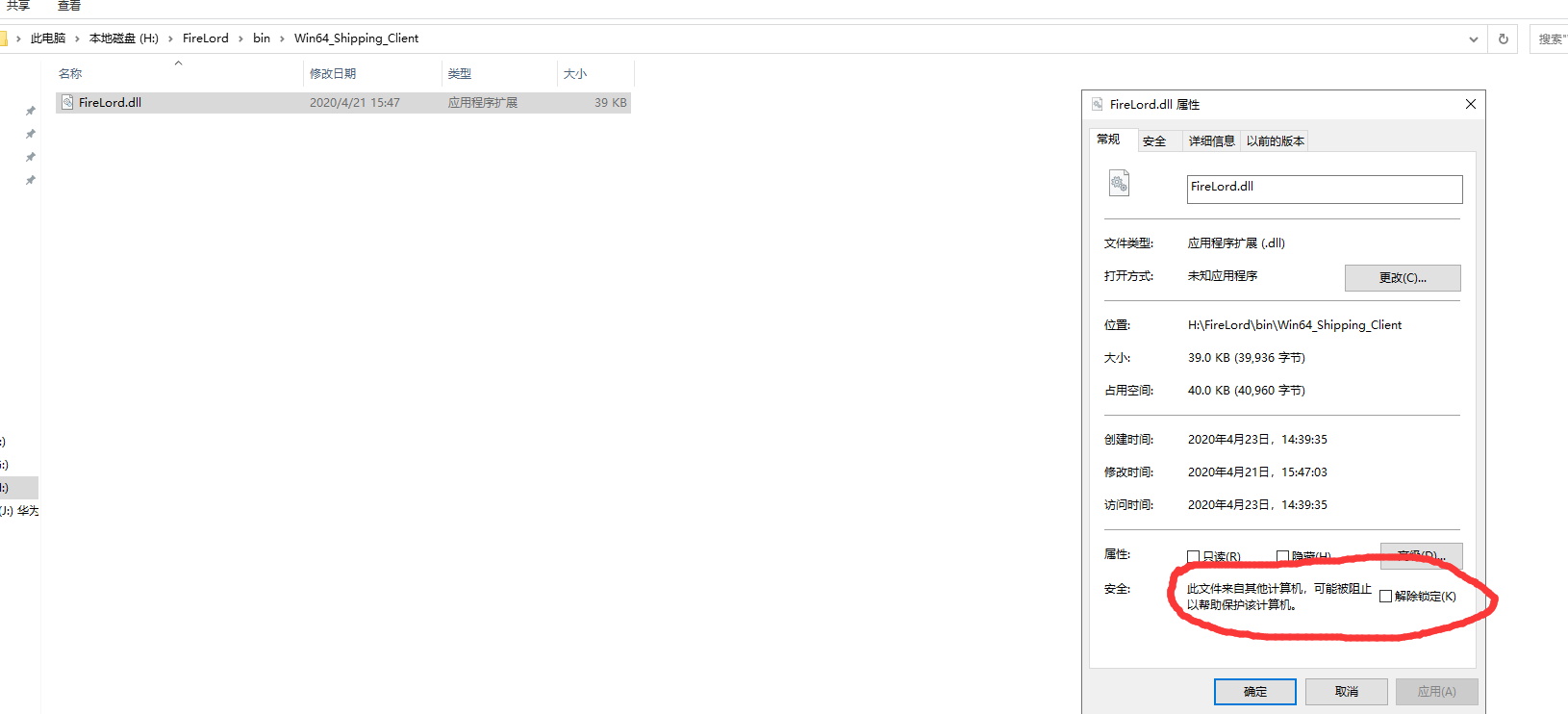Click the 高级(D)... button
This screenshot has width=1568, height=714.
point(1421,555)
